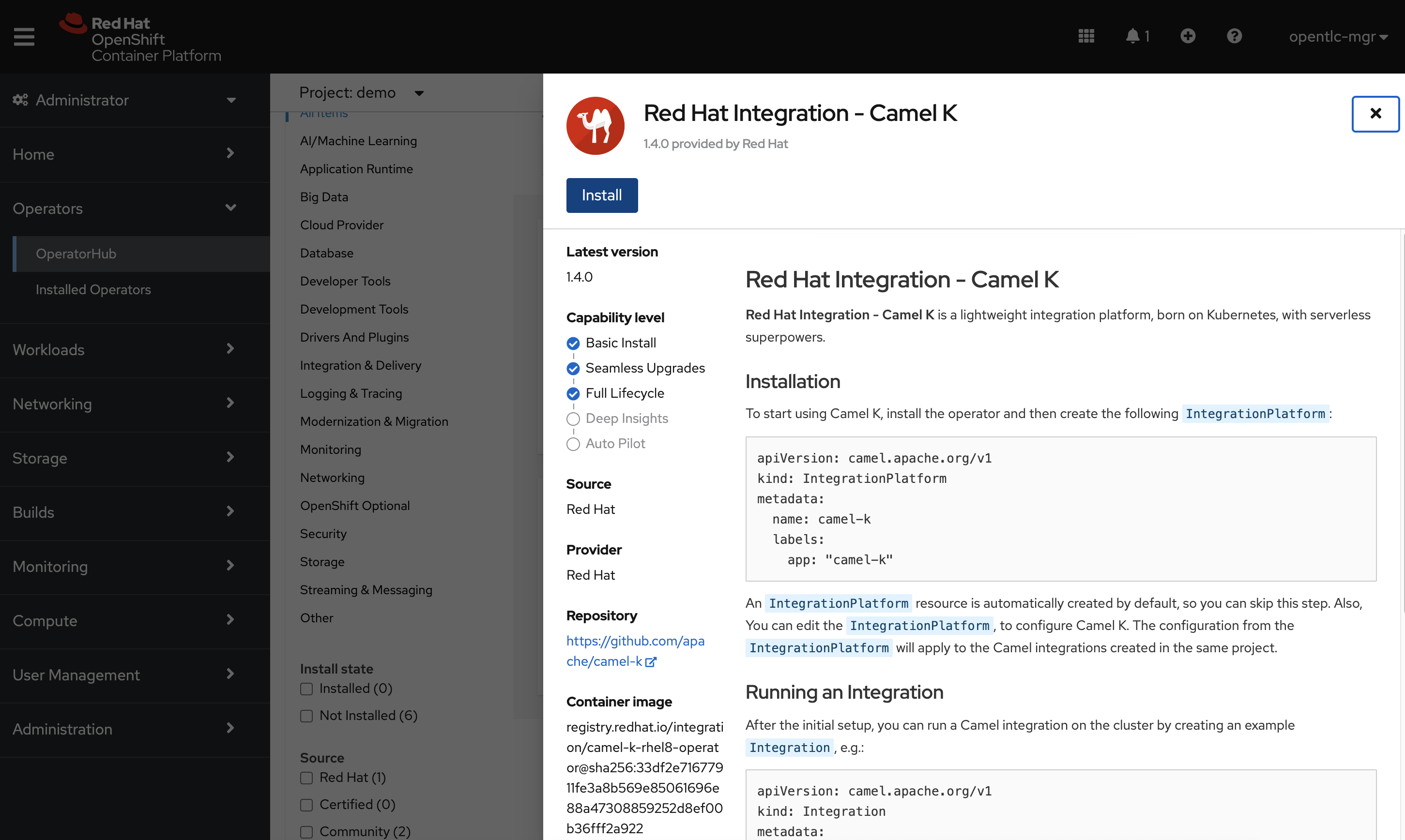Select the Storage operator category
Image resolution: width=1405 pixels, height=840 pixels.
(x=322, y=562)
